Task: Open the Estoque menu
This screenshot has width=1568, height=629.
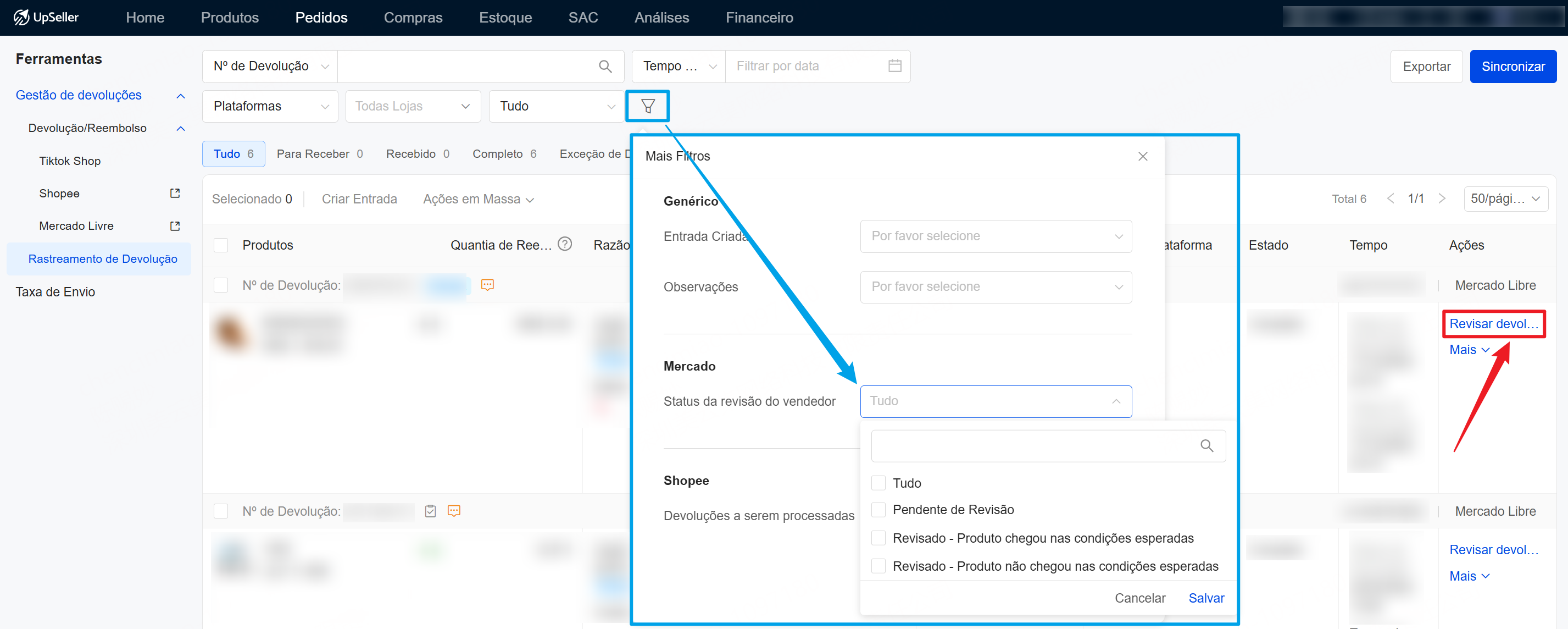Action: pyautogui.click(x=504, y=18)
